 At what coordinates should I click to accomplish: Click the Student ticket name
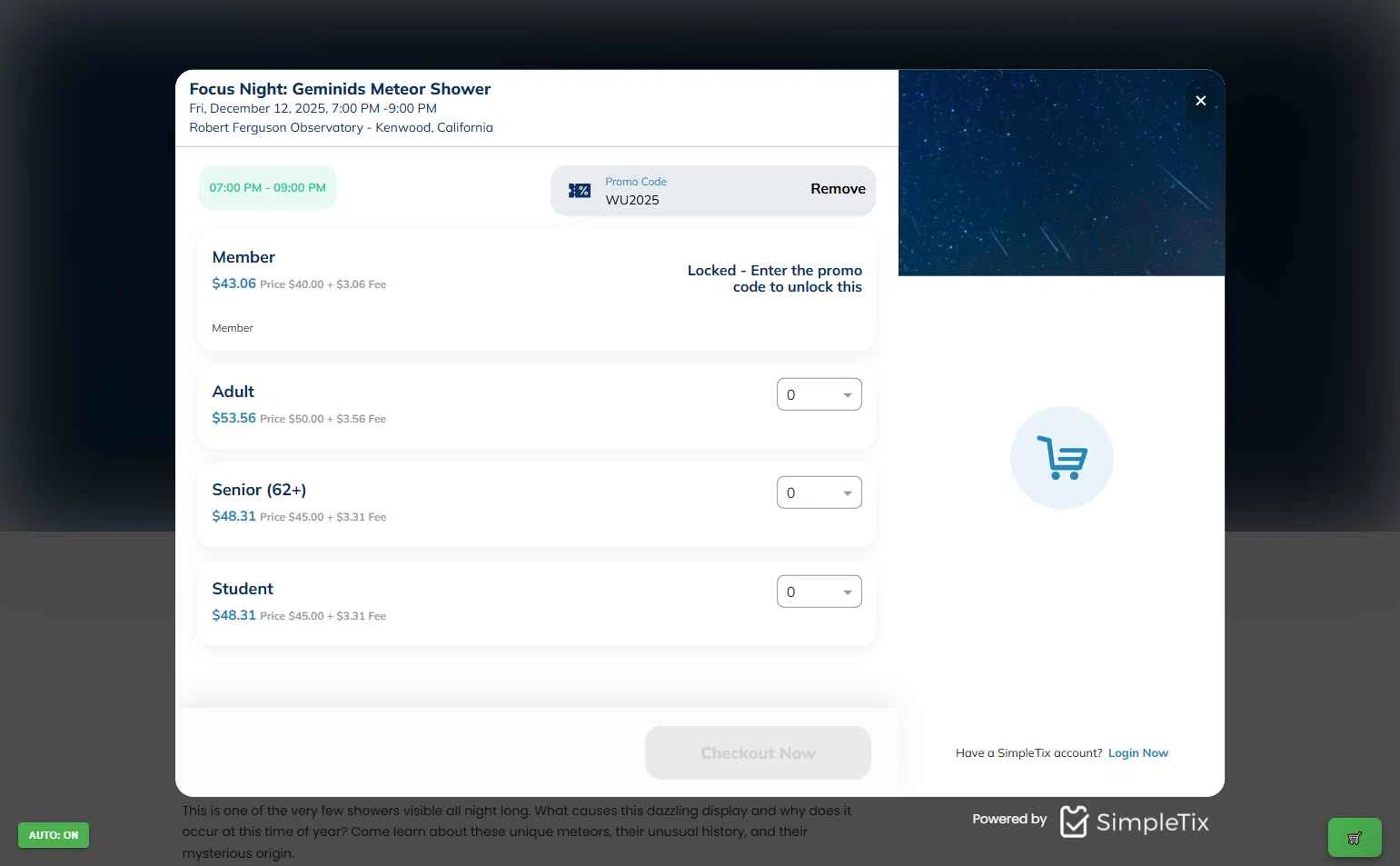coord(243,589)
